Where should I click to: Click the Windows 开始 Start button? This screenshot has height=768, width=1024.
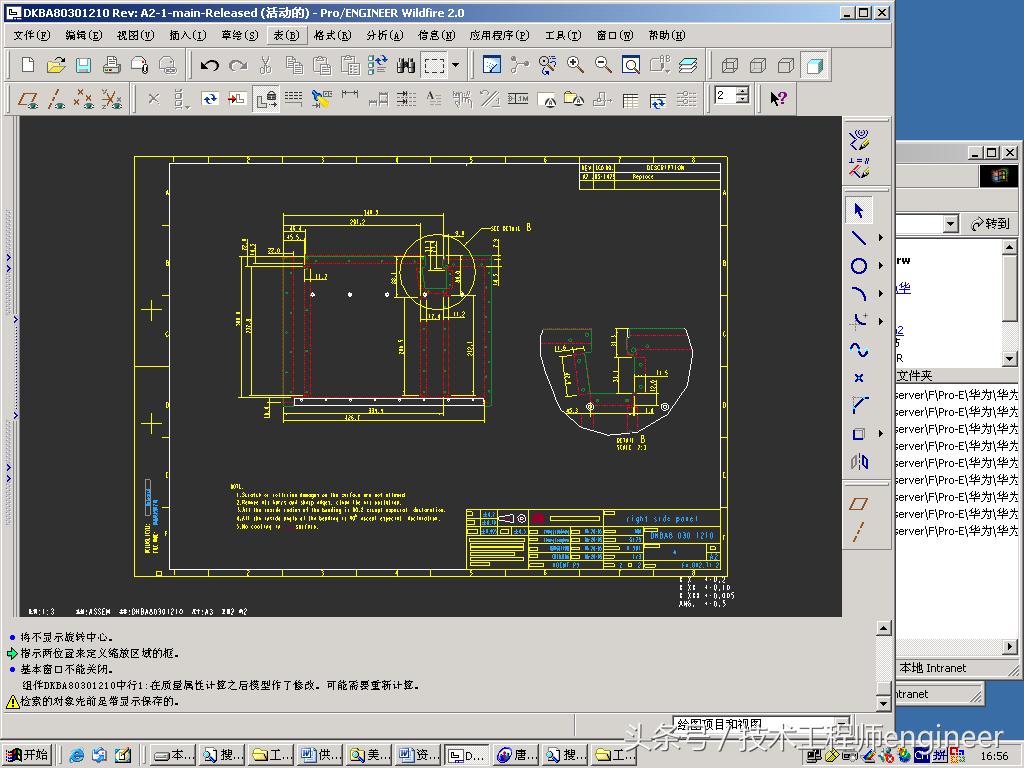(27, 755)
